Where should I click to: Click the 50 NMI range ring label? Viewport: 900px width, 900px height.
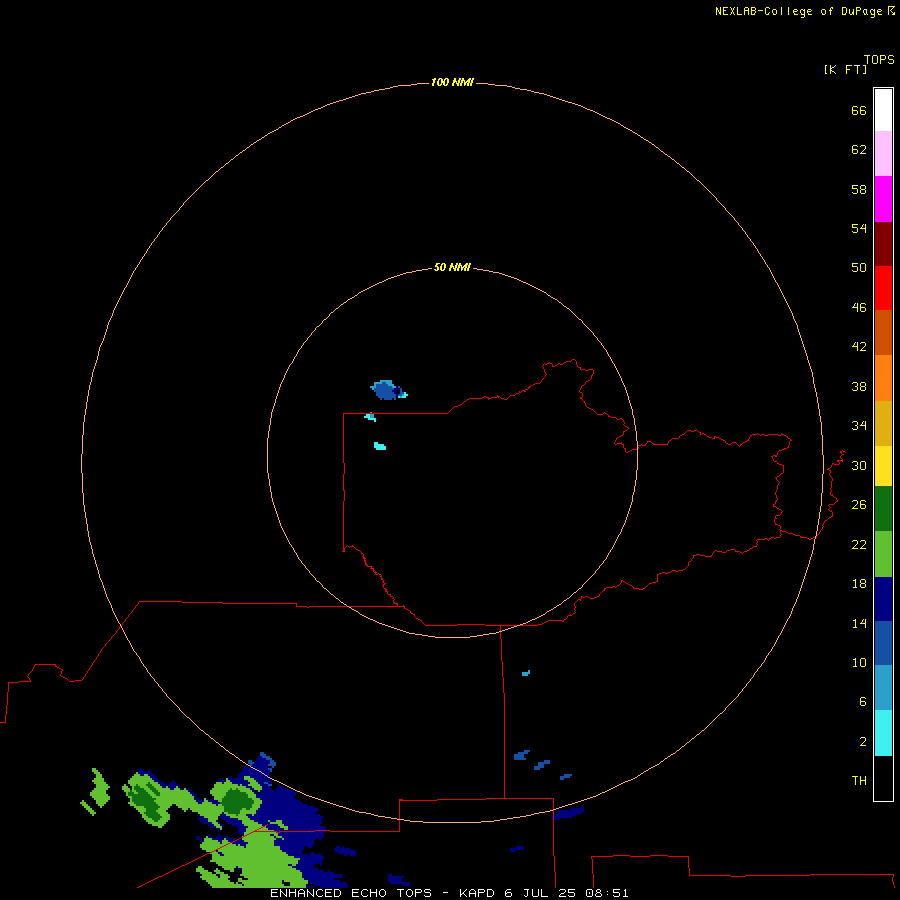coord(452,267)
